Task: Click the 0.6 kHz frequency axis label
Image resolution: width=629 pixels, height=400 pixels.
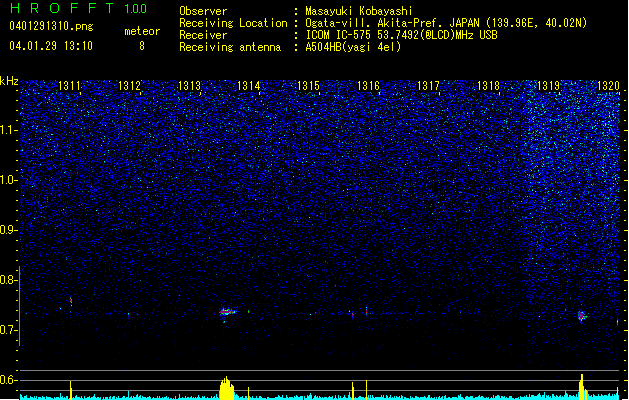Action: 8,380
